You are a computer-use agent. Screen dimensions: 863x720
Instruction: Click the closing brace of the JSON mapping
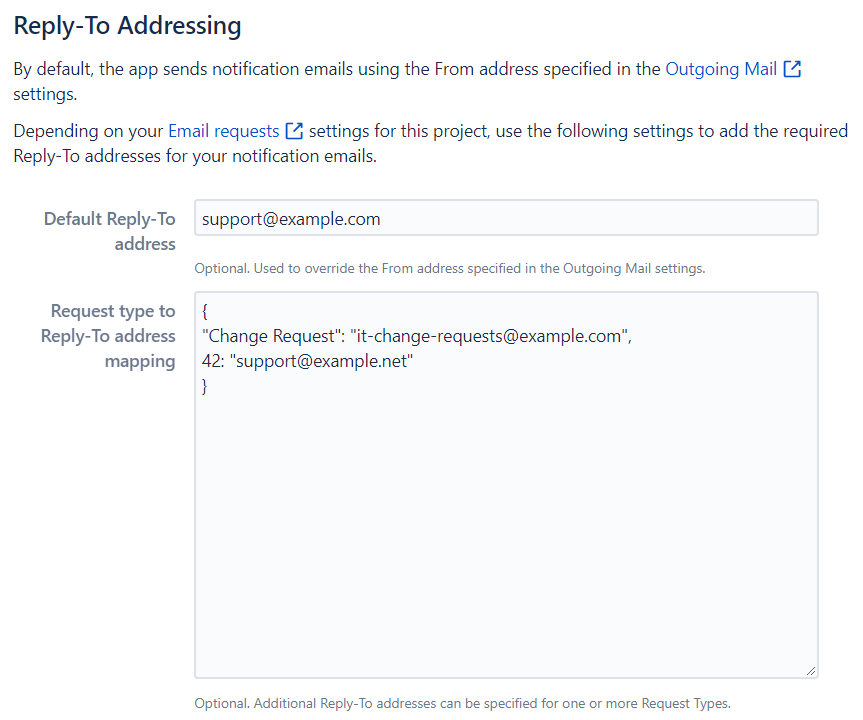point(204,385)
